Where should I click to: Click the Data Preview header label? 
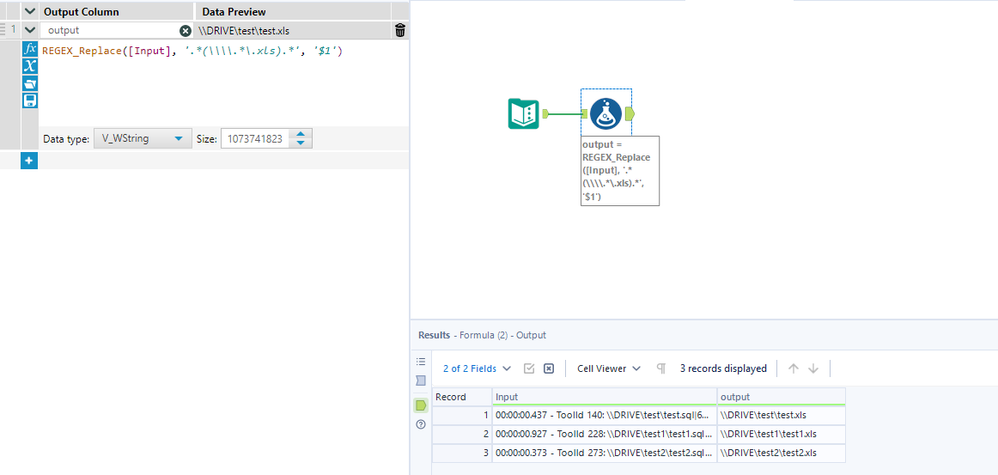click(x=234, y=12)
